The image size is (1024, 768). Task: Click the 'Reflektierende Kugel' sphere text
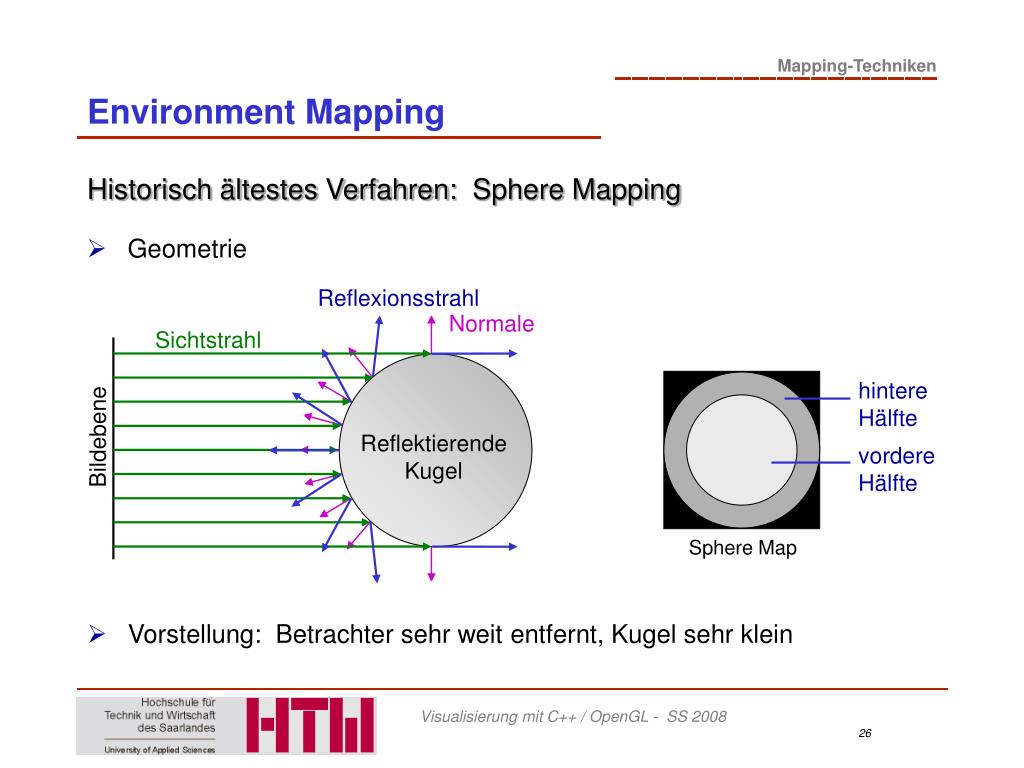tap(434, 457)
